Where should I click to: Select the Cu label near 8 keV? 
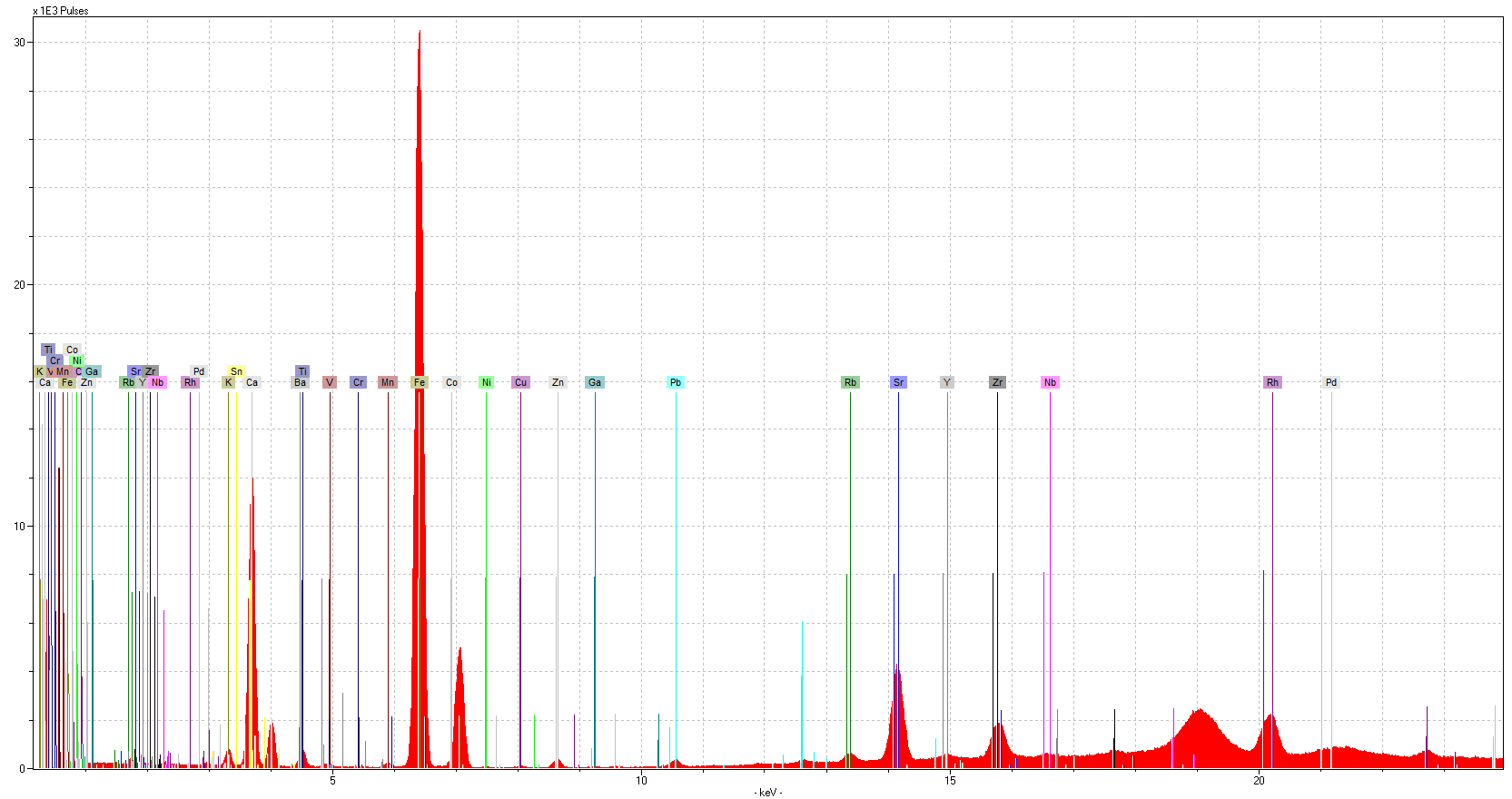pos(520,382)
